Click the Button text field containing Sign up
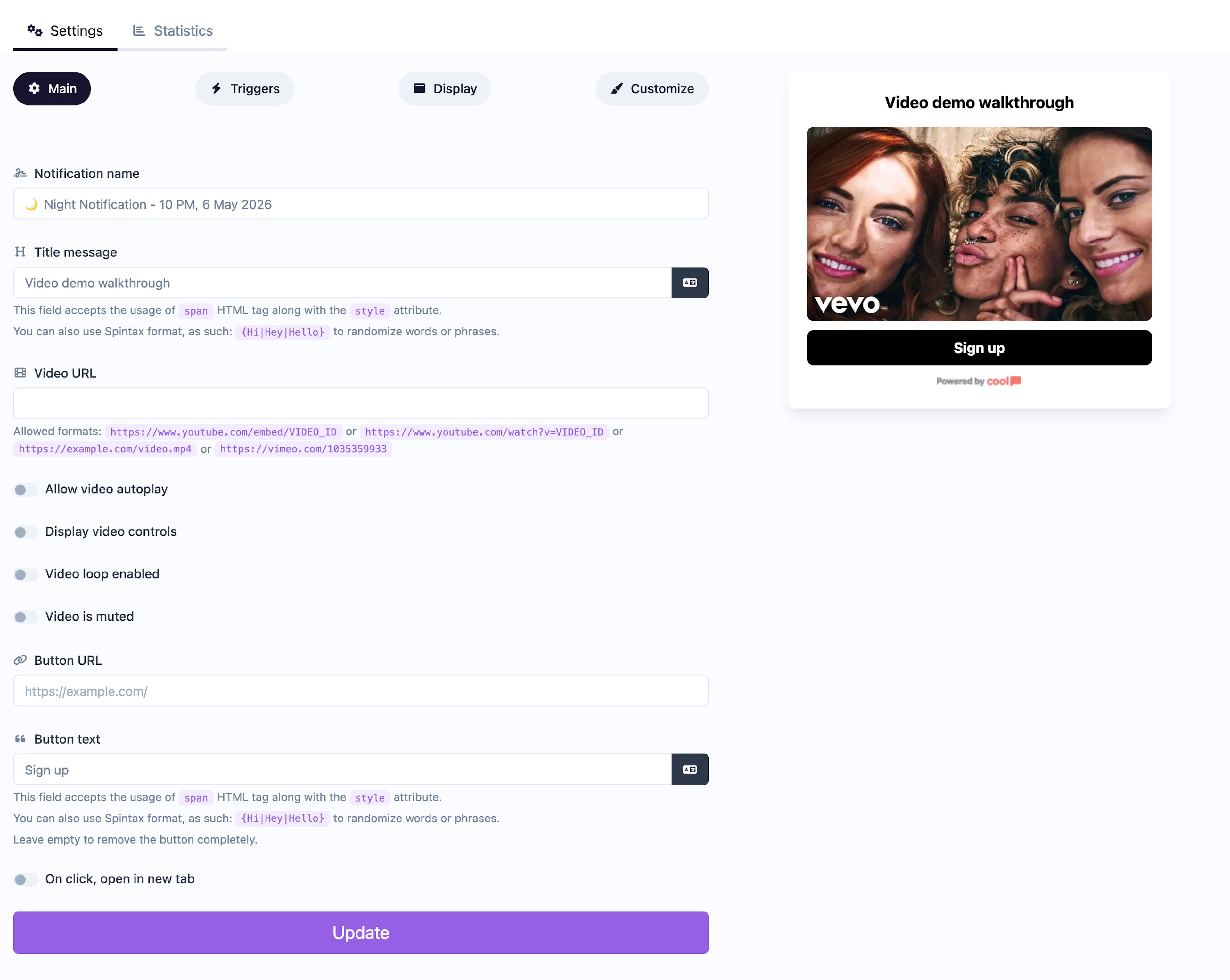Image resolution: width=1230 pixels, height=980 pixels. [x=342, y=770]
